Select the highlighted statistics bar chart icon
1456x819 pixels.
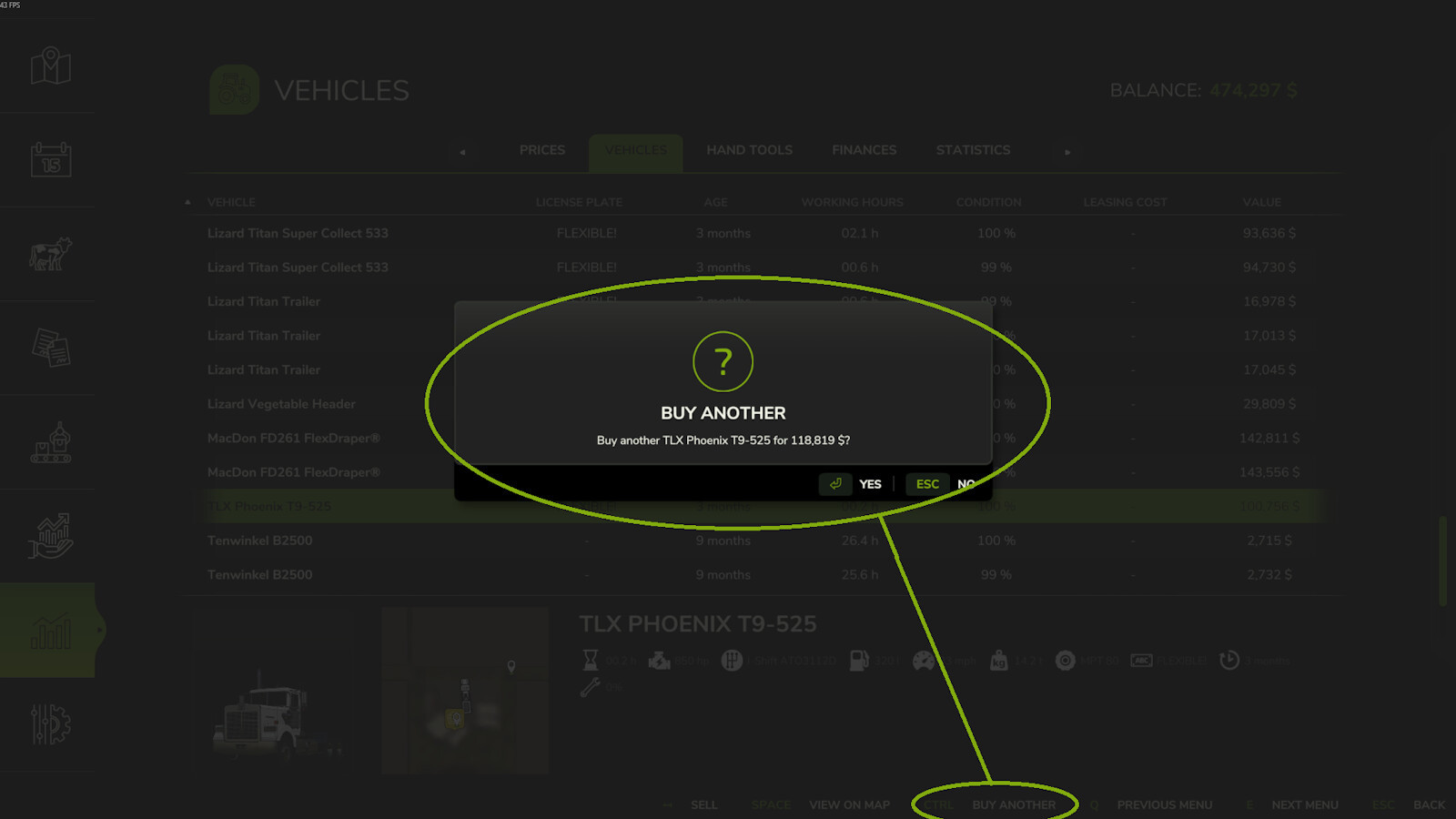click(x=51, y=631)
